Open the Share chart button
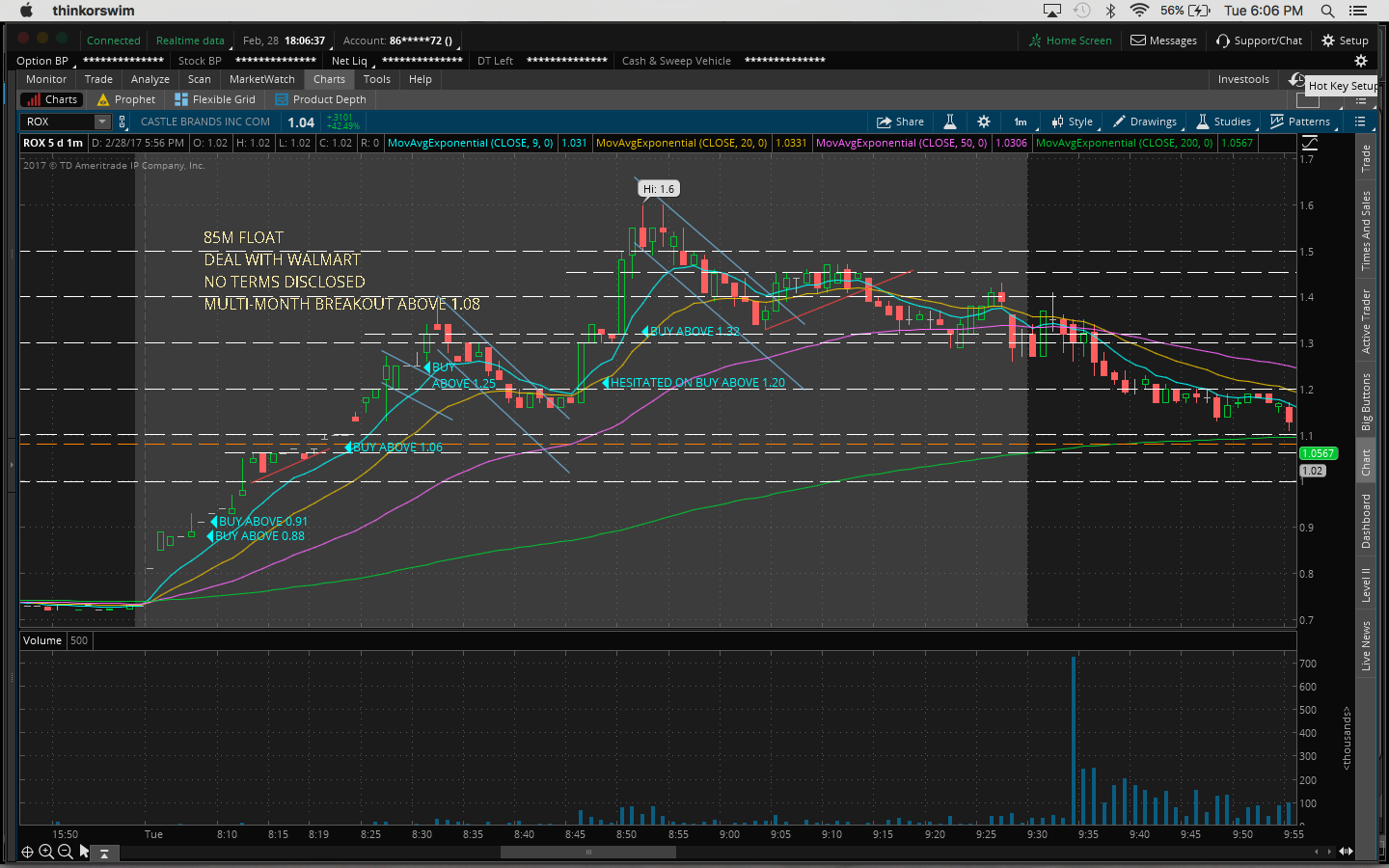The width and height of the screenshot is (1389, 868). coord(900,122)
